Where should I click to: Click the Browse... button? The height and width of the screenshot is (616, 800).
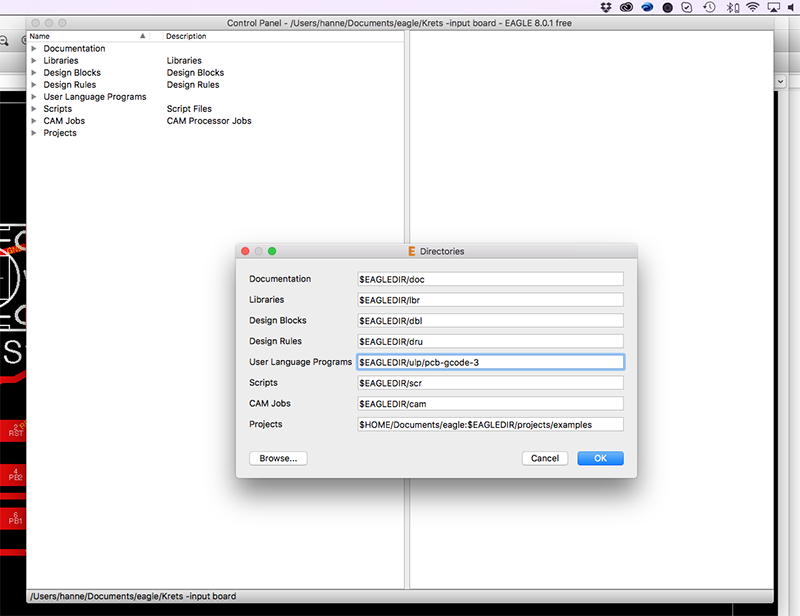[x=278, y=458]
